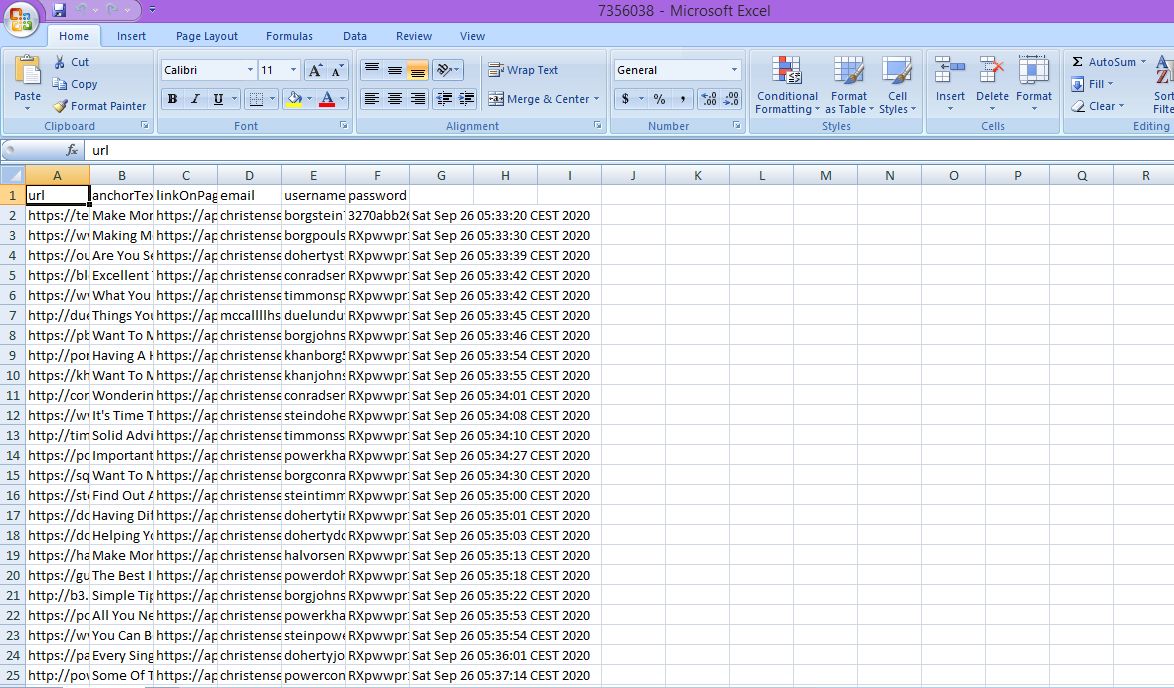This screenshot has height=688, width=1174.
Task: Select cell B1 containing anchorText
Action: coord(121,195)
